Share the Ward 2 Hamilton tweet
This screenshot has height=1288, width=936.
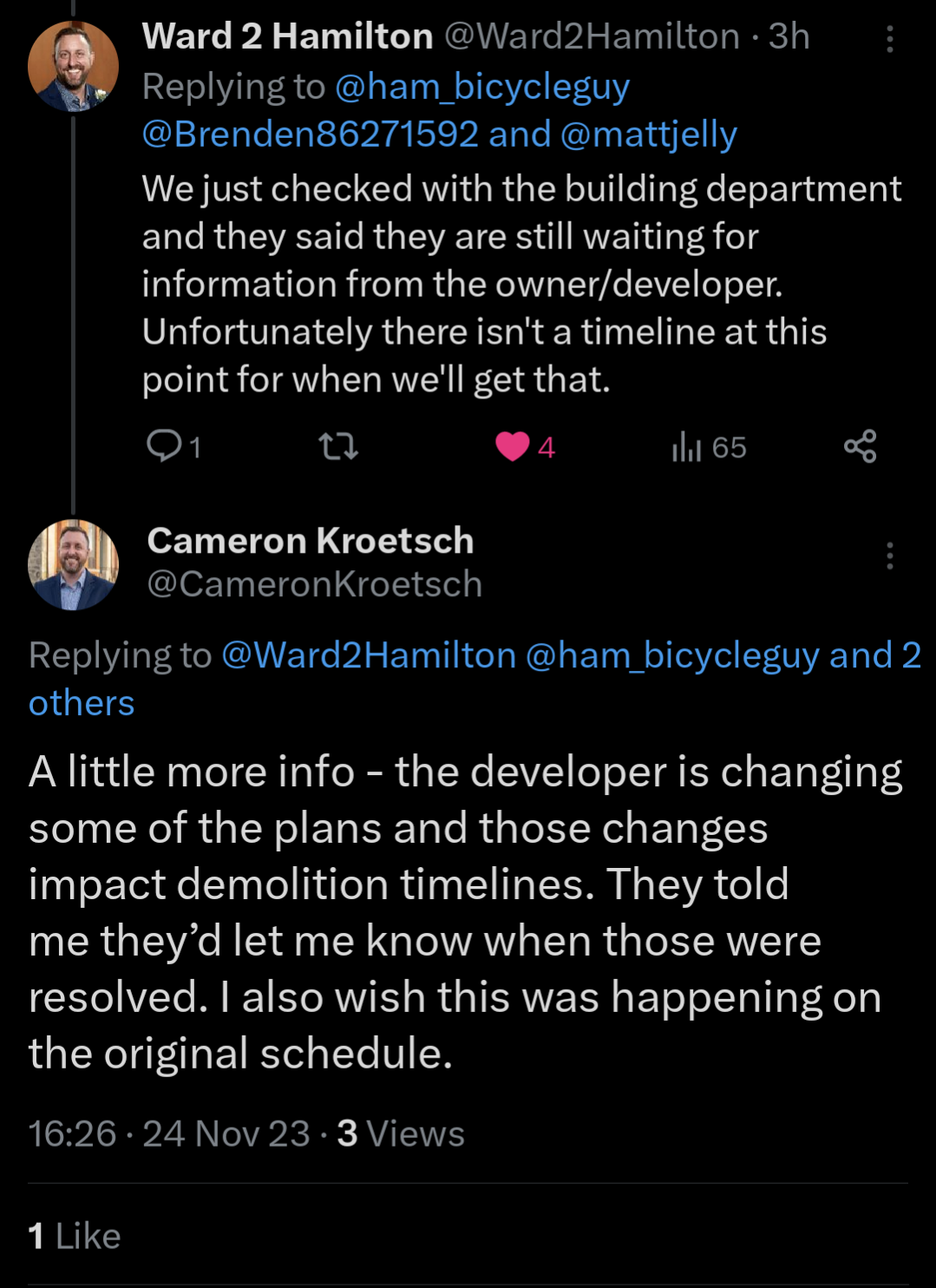[x=860, y=446]
